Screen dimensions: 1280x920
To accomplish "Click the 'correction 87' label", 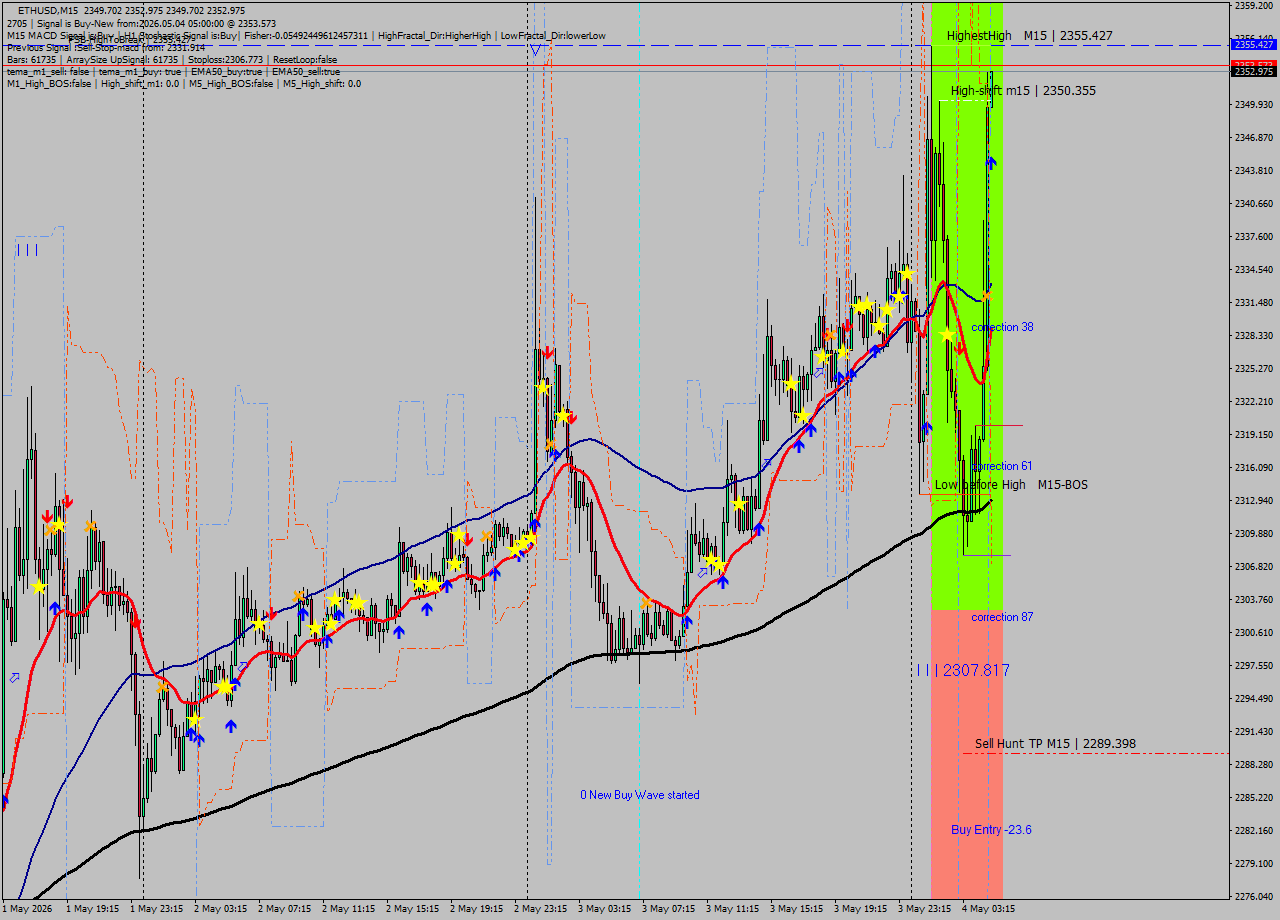I will 1002,617.
